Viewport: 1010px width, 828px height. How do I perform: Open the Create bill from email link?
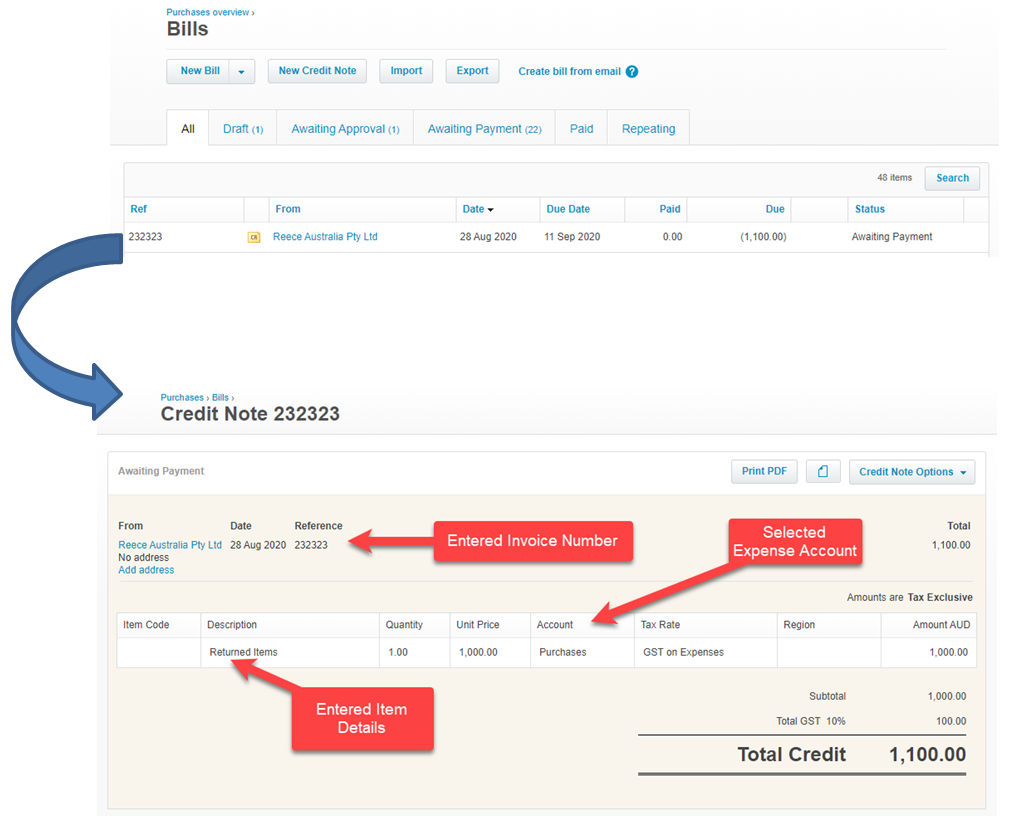pos(569,72)
